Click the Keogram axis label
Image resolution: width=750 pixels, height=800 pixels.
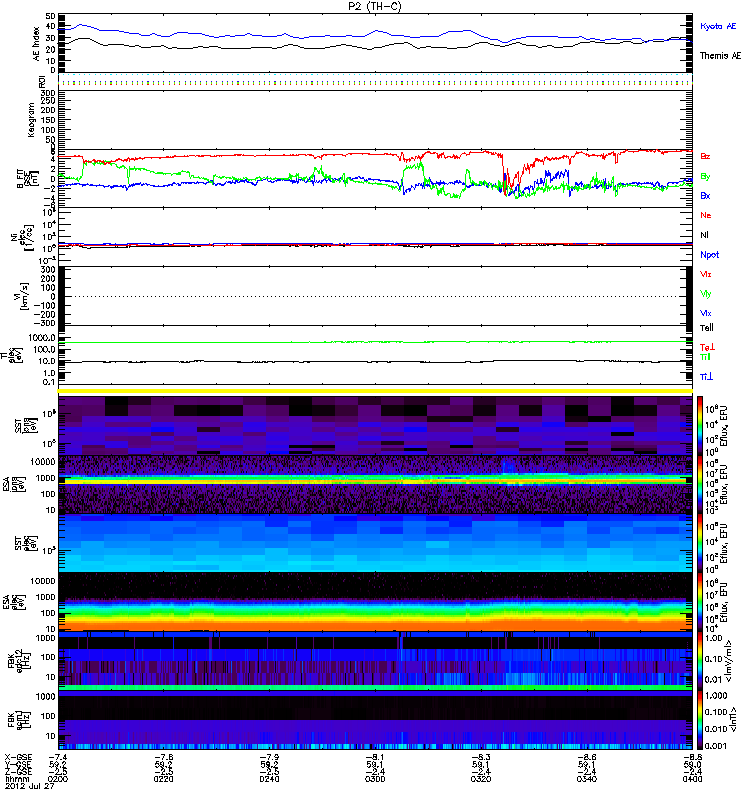(x=32, y=120)
